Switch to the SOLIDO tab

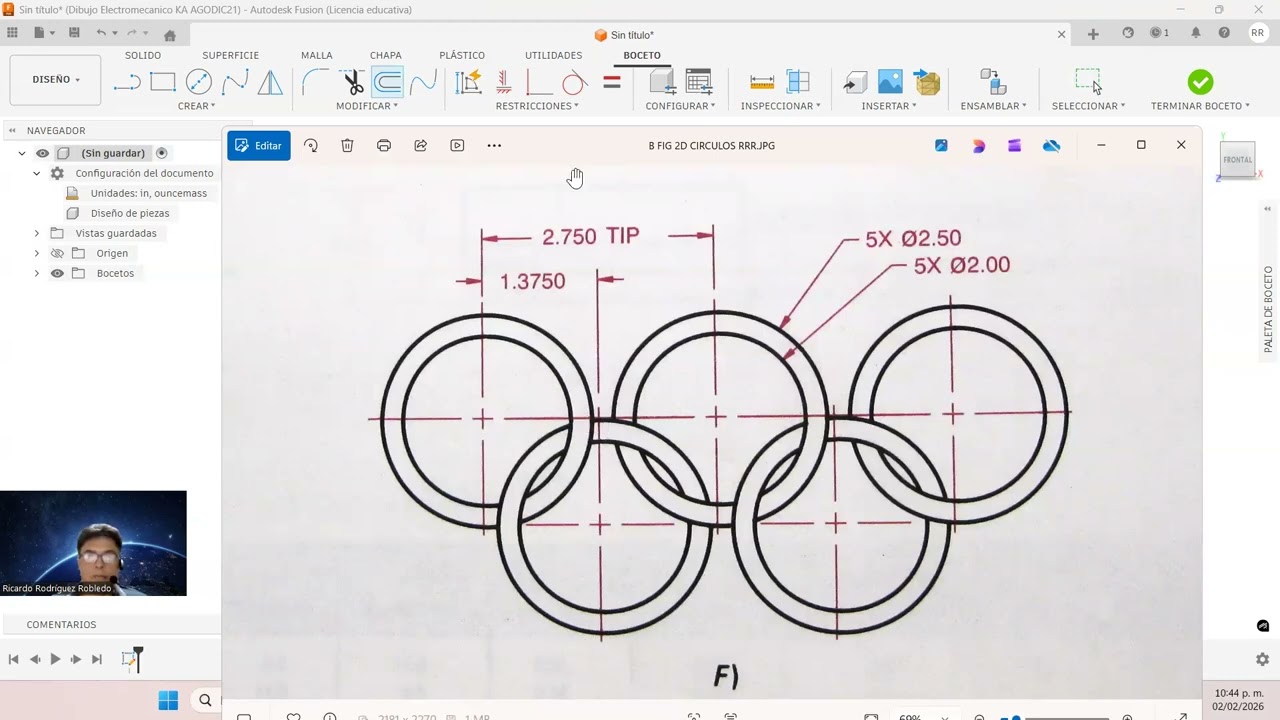coord(143,56)
